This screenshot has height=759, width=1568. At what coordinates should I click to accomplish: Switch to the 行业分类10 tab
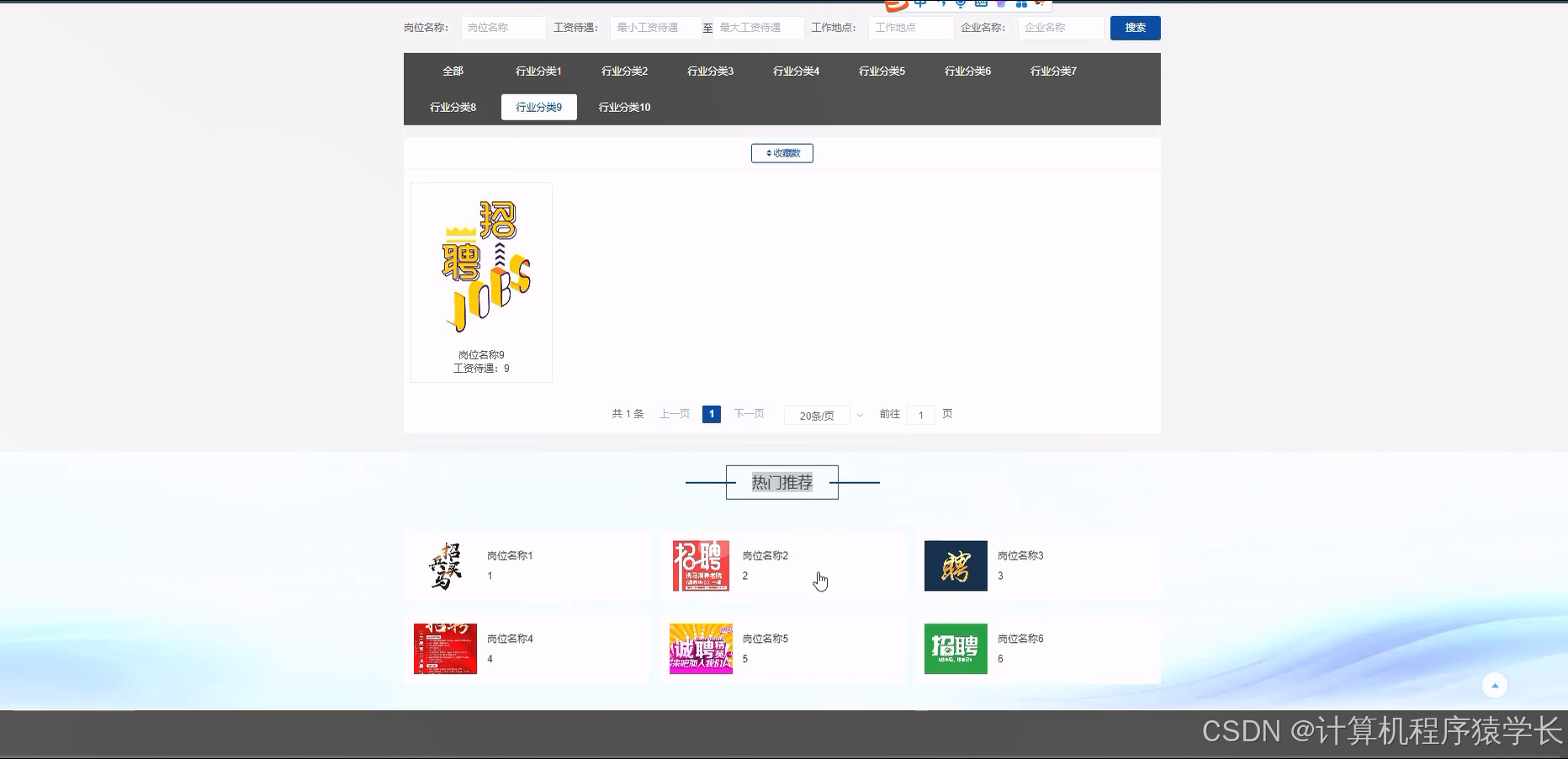tap(623, 107)
